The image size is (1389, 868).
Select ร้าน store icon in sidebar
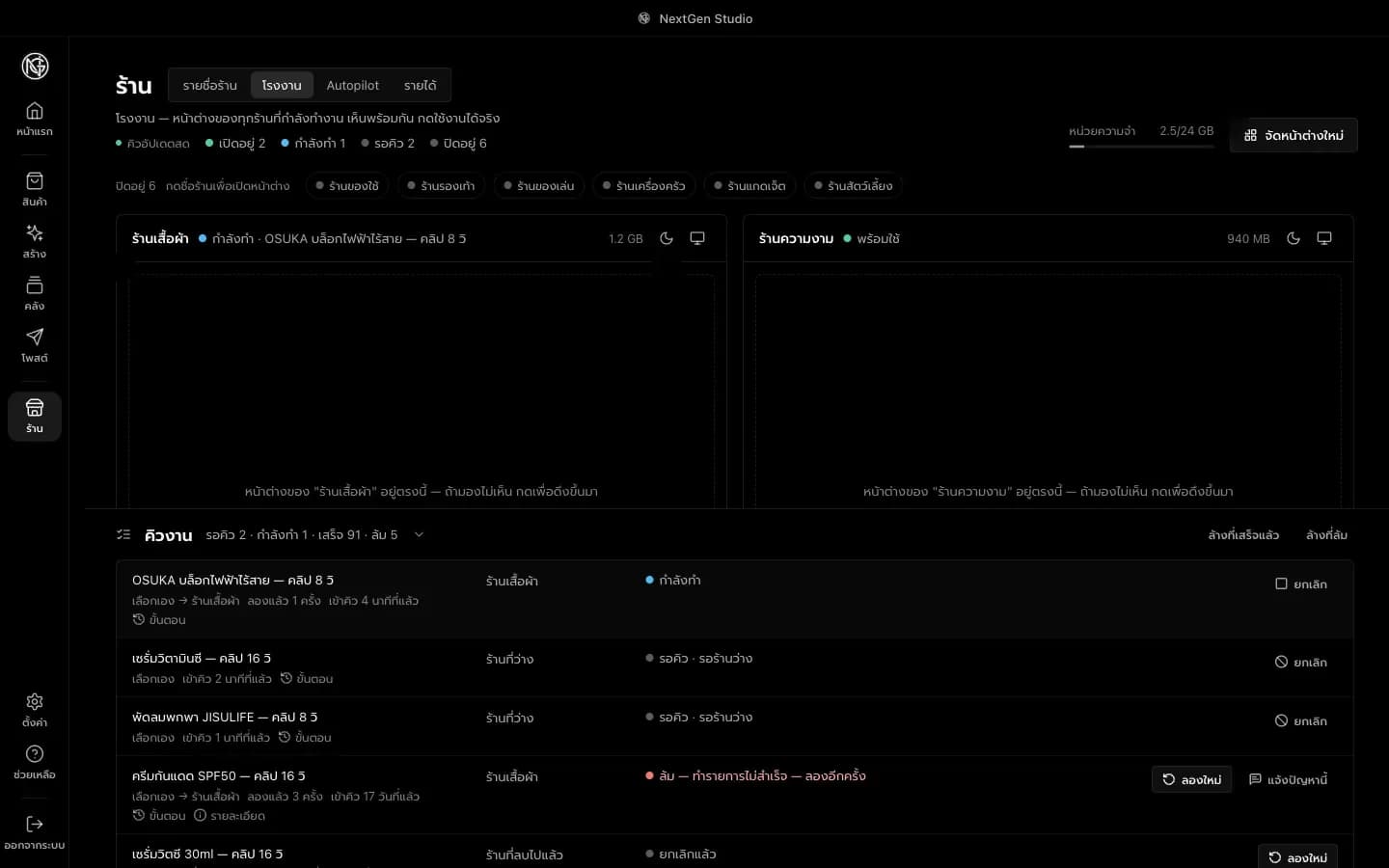coord(35,416)
